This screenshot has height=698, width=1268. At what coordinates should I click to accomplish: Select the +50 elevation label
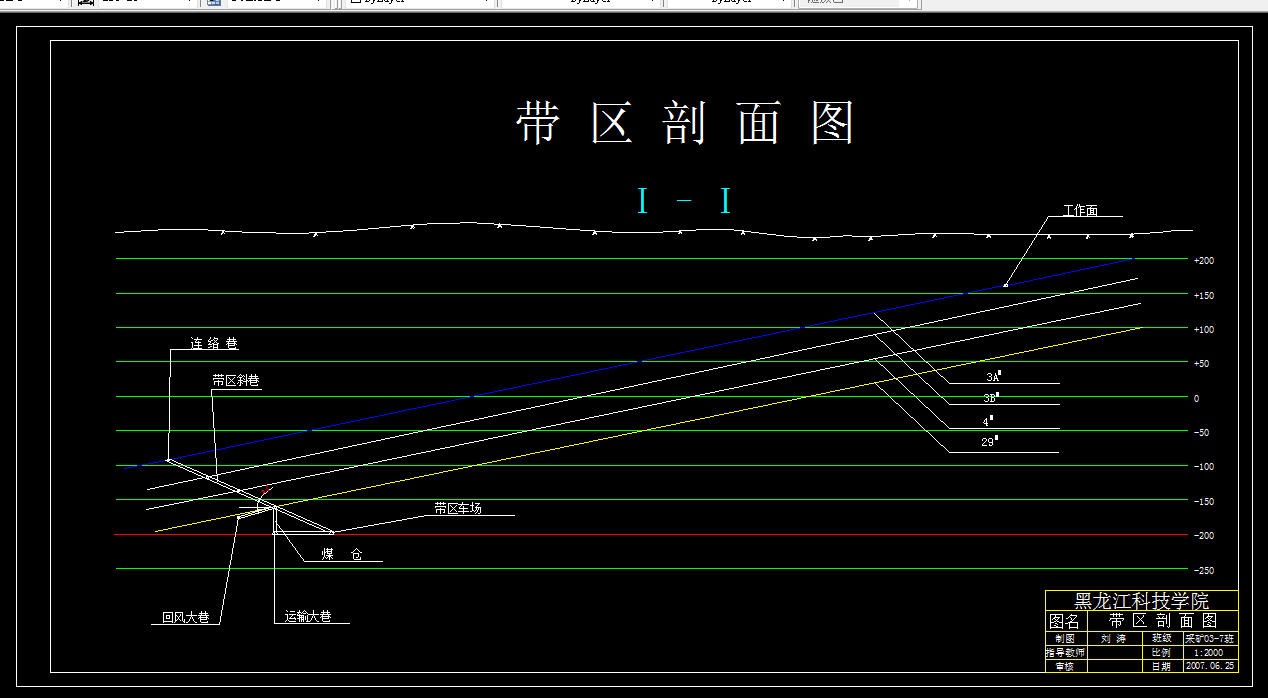point(1201,364)
